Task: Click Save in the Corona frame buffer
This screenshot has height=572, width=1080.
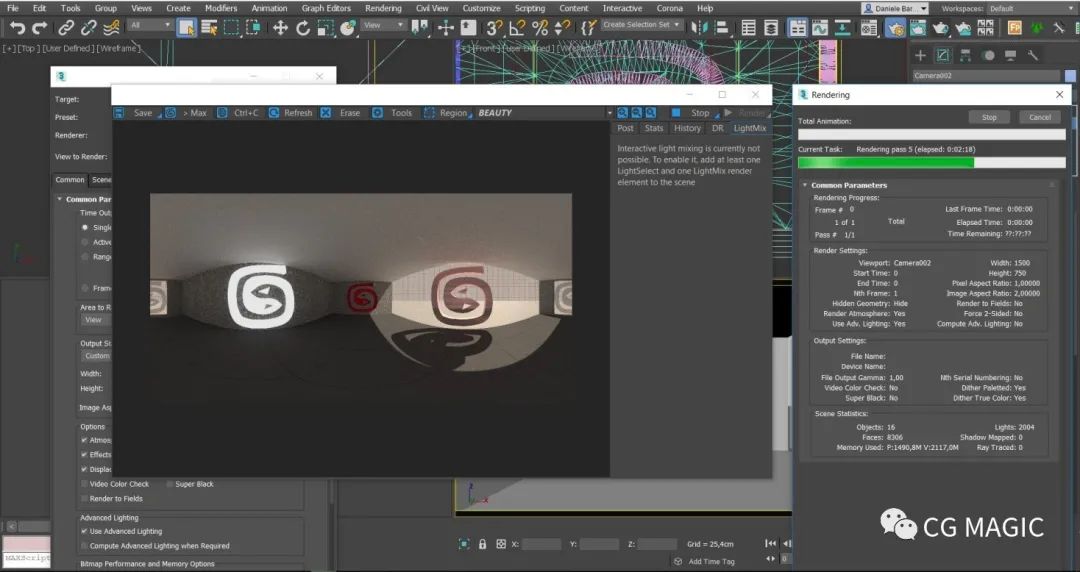Action: pos(142,113)
